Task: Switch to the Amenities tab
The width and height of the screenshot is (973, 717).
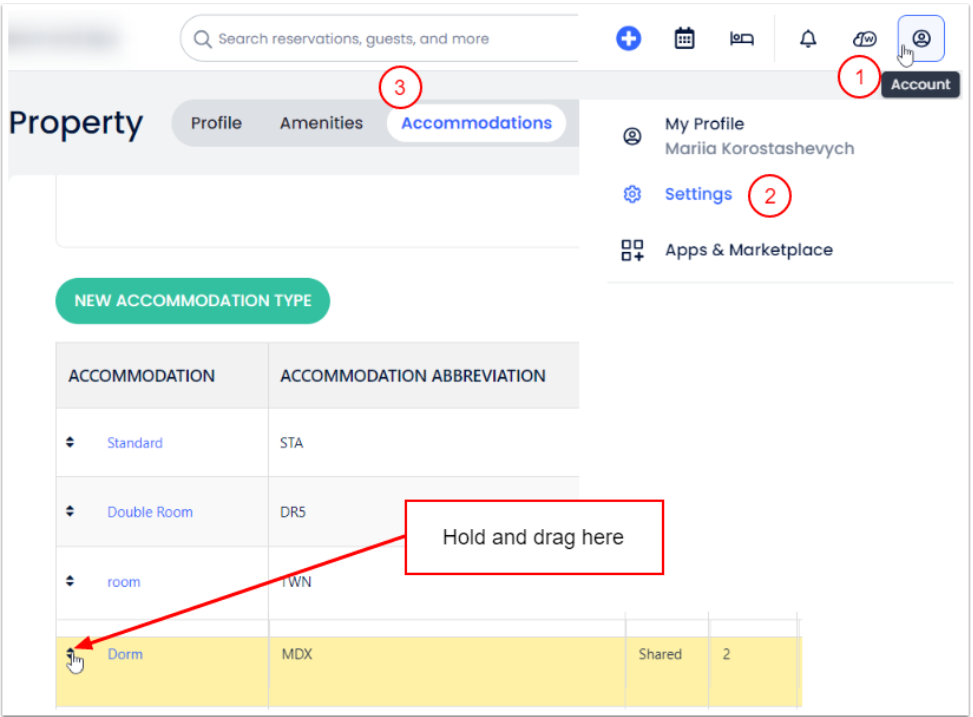Action: pos(321,123)
